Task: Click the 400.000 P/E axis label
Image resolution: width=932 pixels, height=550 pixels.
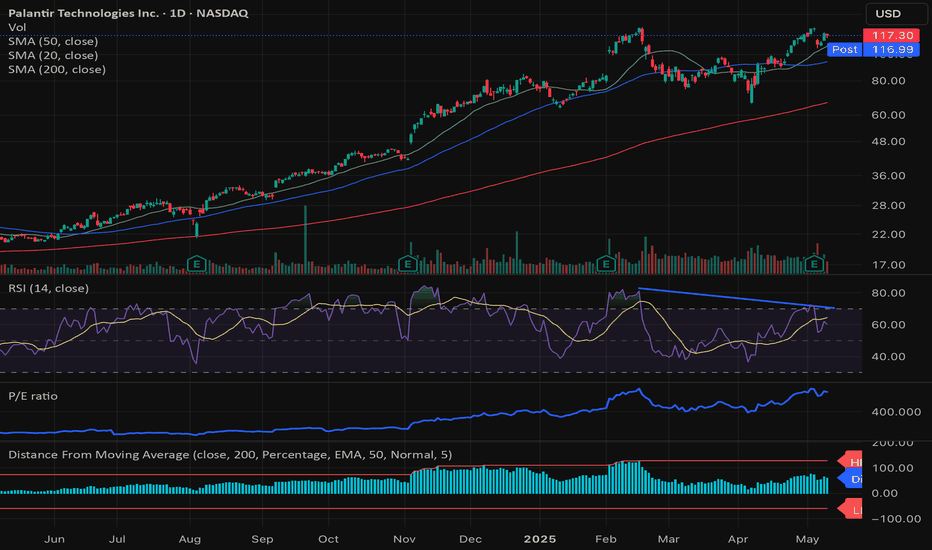Action: pyautogui.click(x=896, y=412)
